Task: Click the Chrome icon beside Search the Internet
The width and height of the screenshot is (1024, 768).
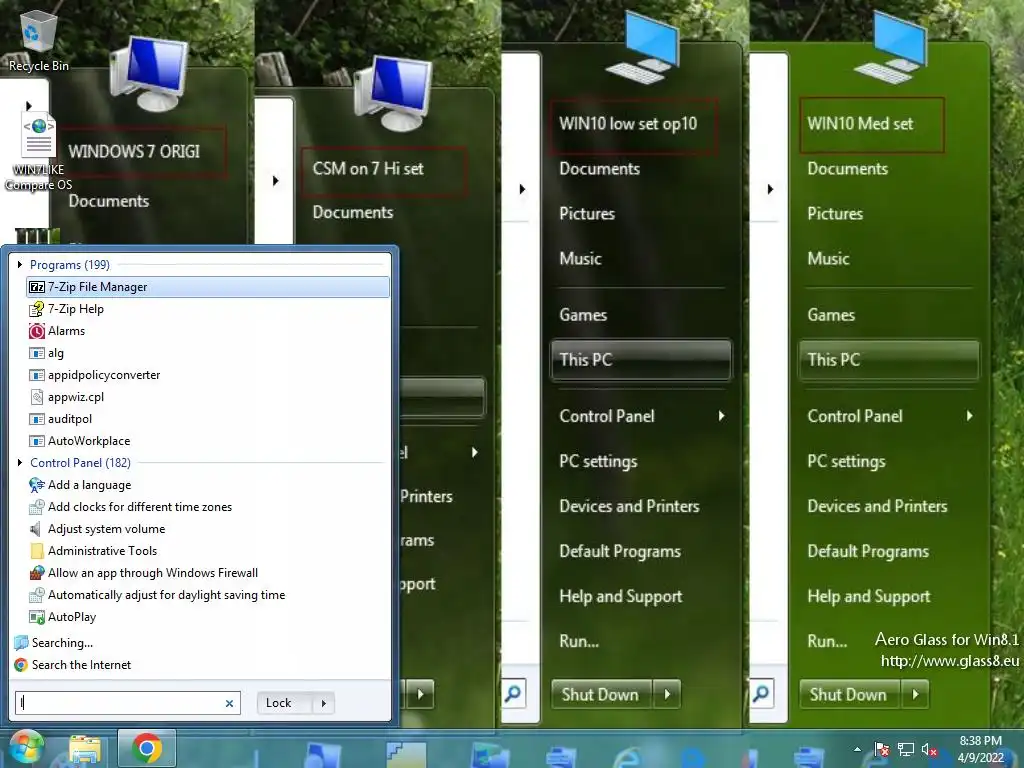Action: (21, 665)
